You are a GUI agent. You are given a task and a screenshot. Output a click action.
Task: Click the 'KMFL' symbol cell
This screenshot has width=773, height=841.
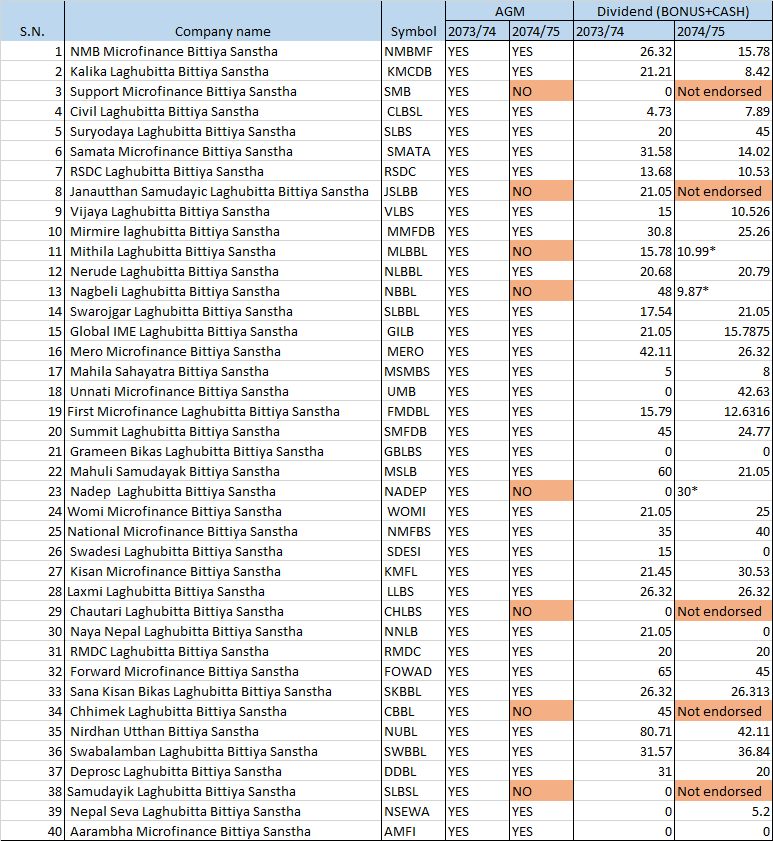[x=413, y=572]
